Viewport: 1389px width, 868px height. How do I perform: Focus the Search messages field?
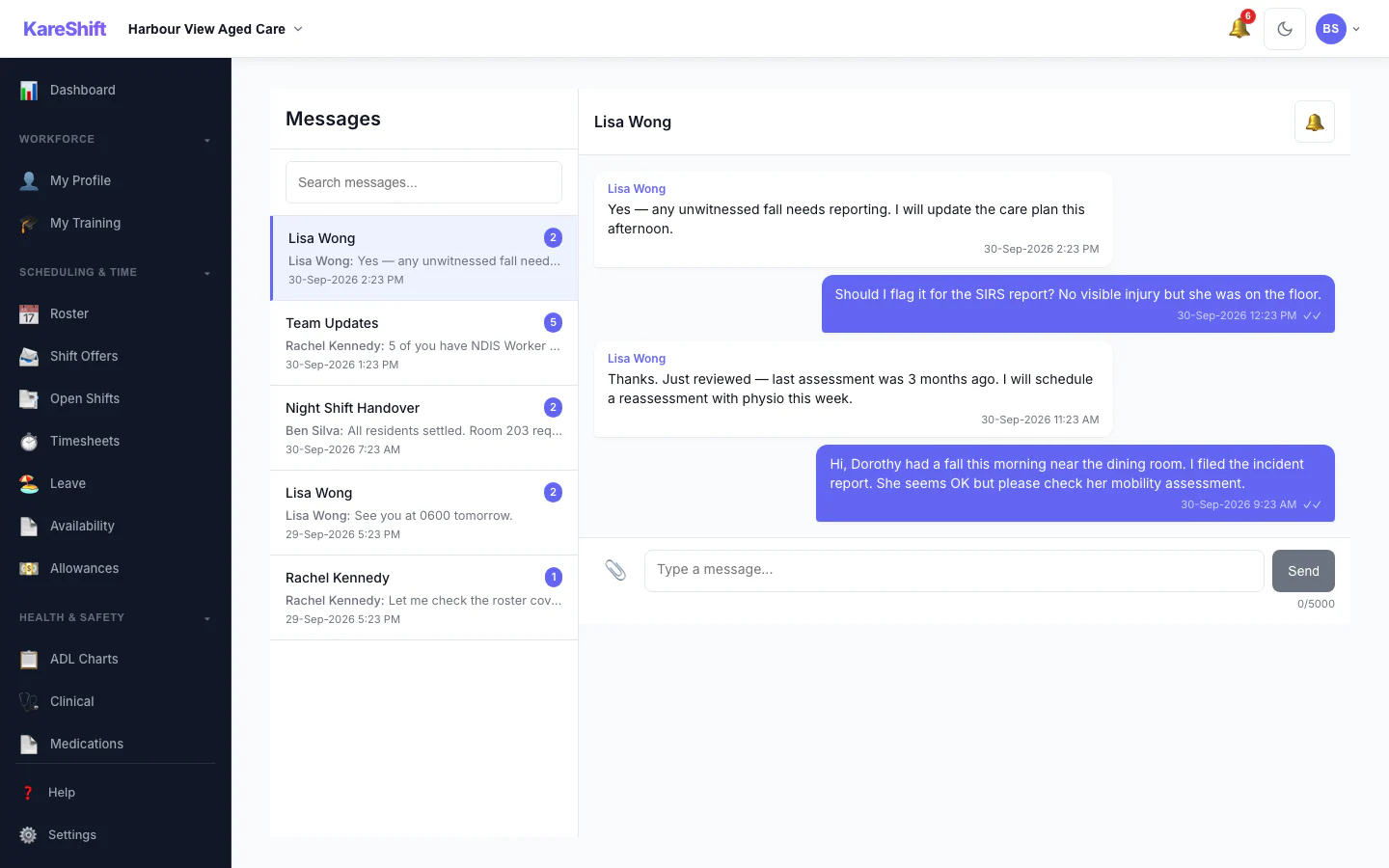coord(423,182)
